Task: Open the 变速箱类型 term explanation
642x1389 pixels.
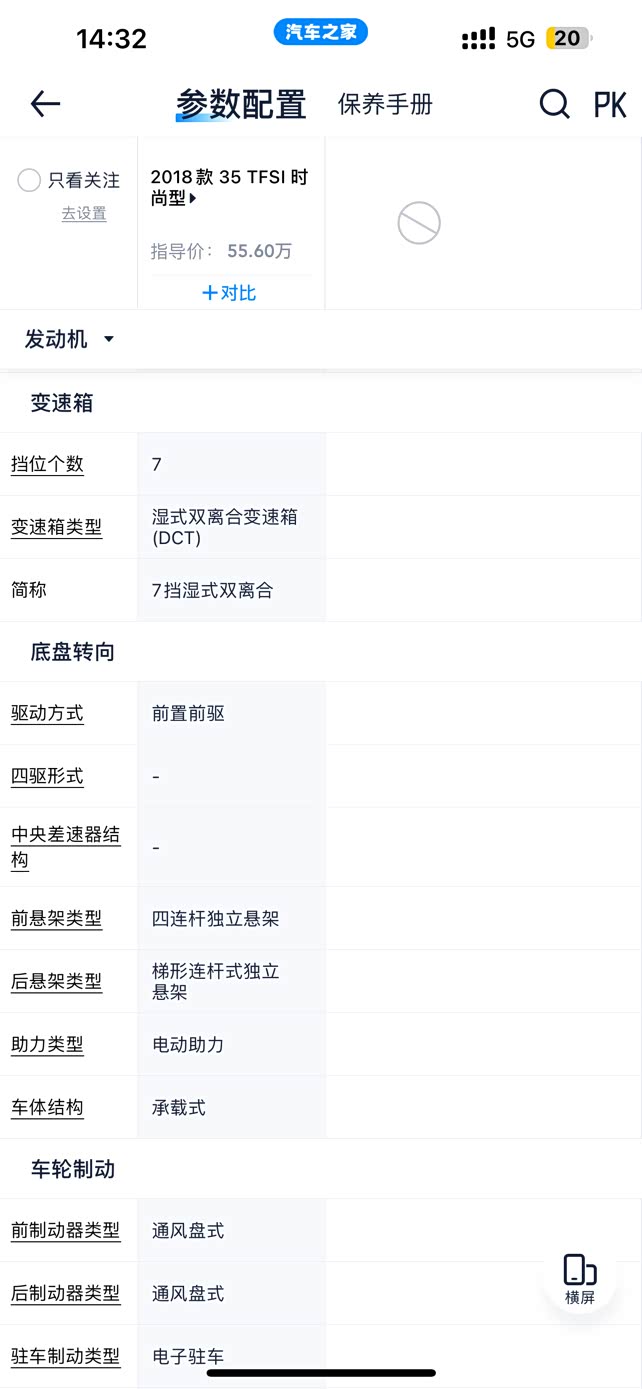Action: [56, 527]
